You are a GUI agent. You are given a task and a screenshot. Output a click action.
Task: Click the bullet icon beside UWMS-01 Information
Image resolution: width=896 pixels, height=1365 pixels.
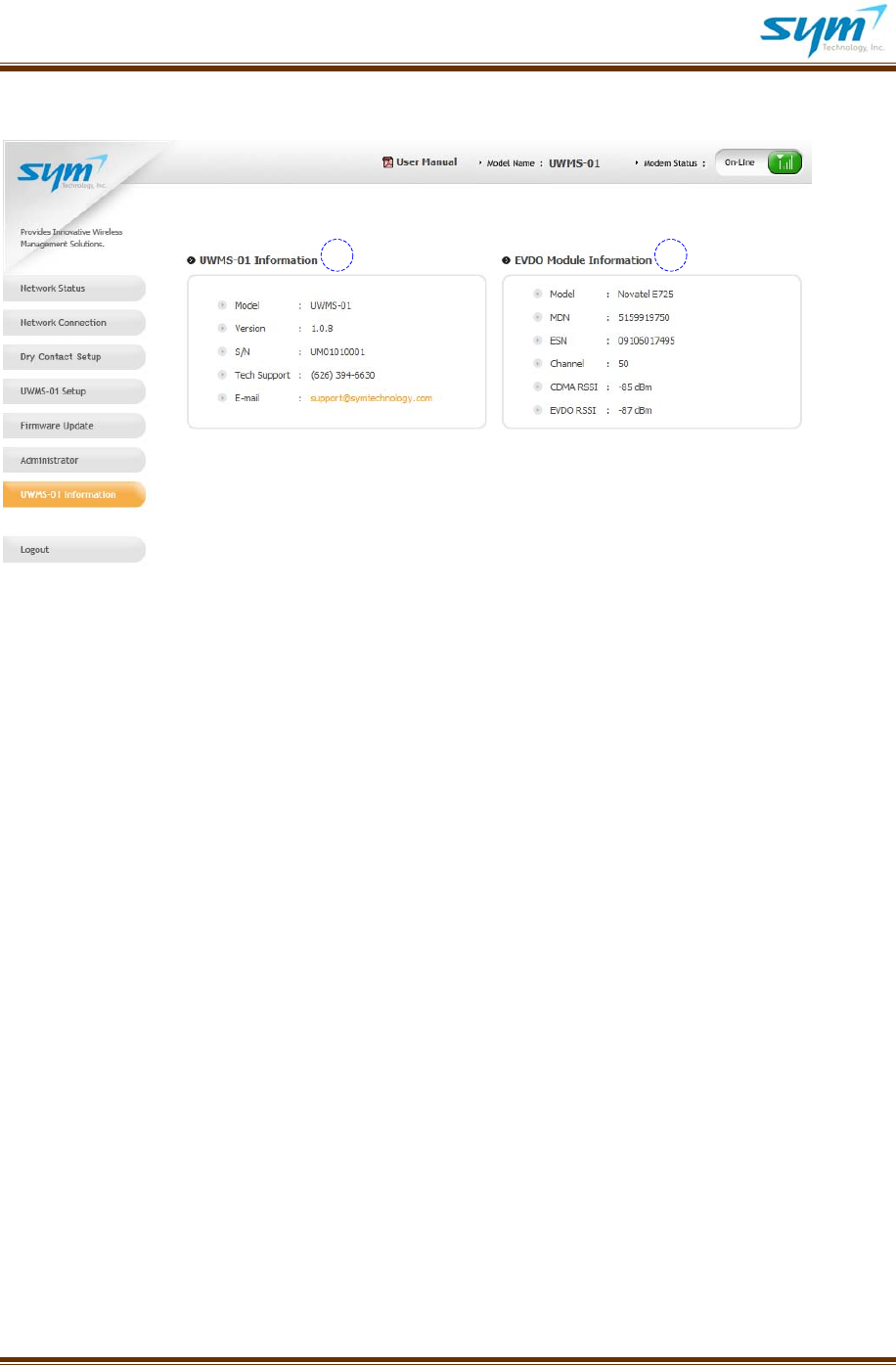[191, 260]
